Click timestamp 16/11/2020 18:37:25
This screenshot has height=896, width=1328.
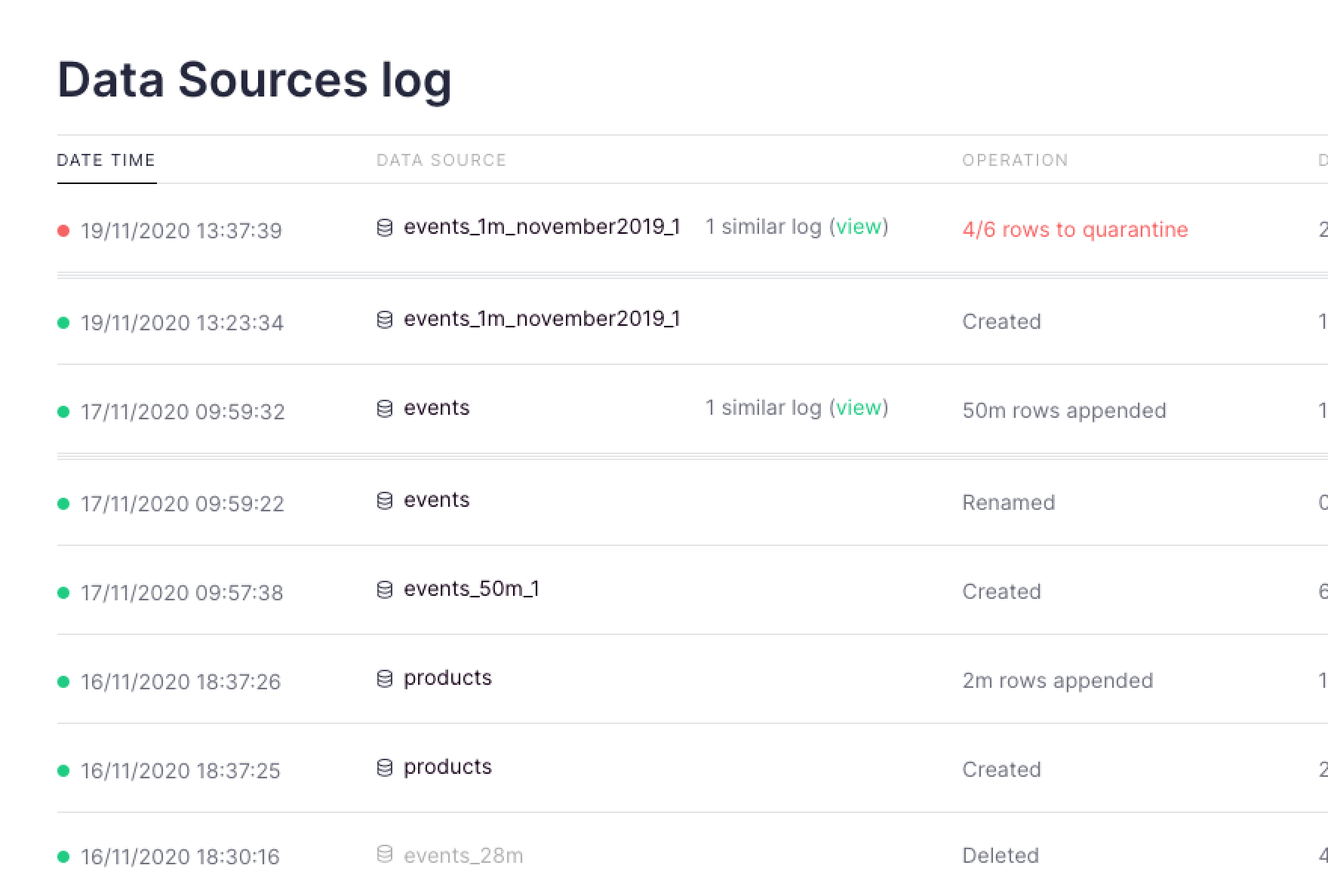pyautogui.click(x=180, y=771)
